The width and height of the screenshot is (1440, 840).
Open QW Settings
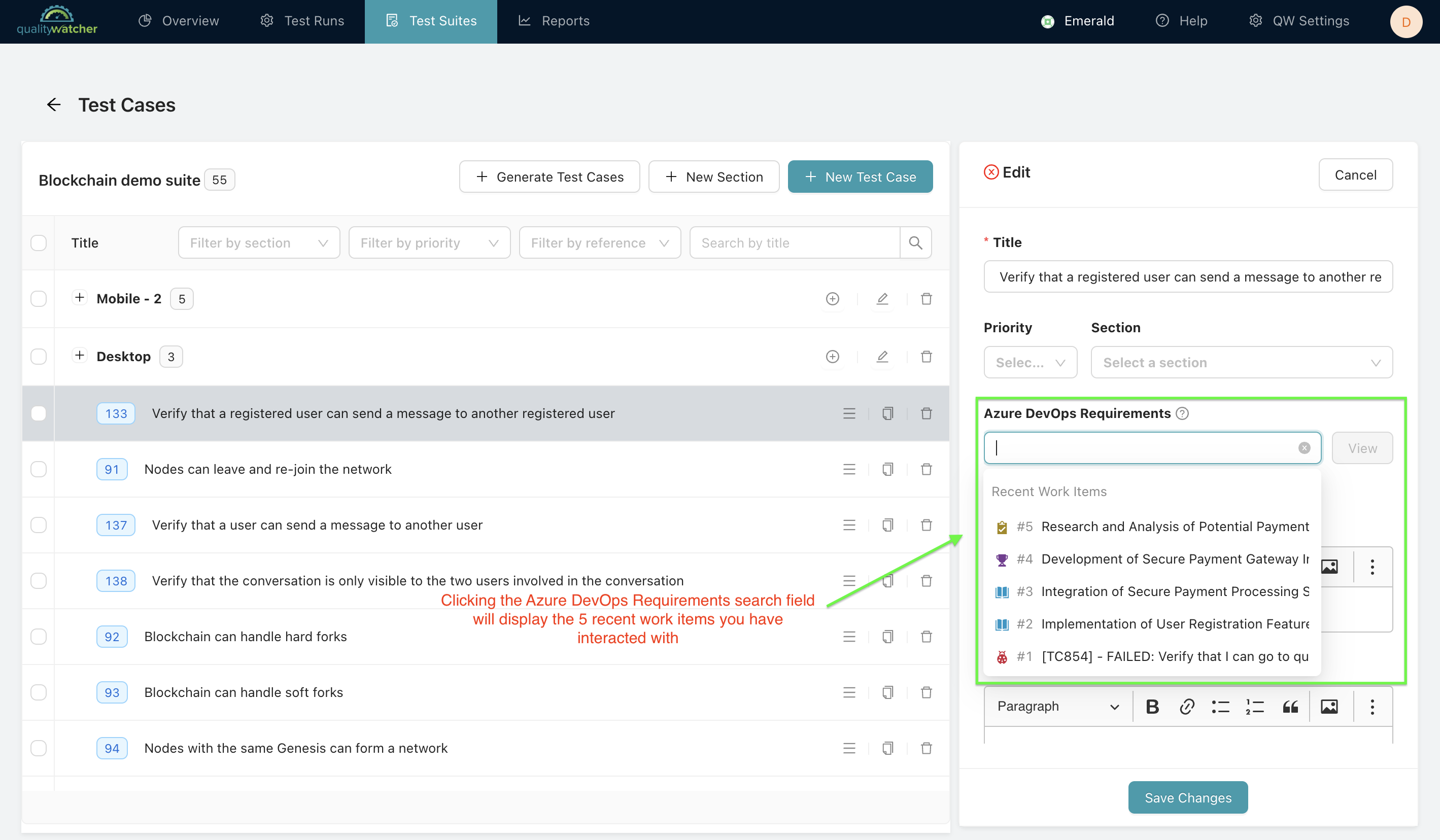pos(1299,21)
